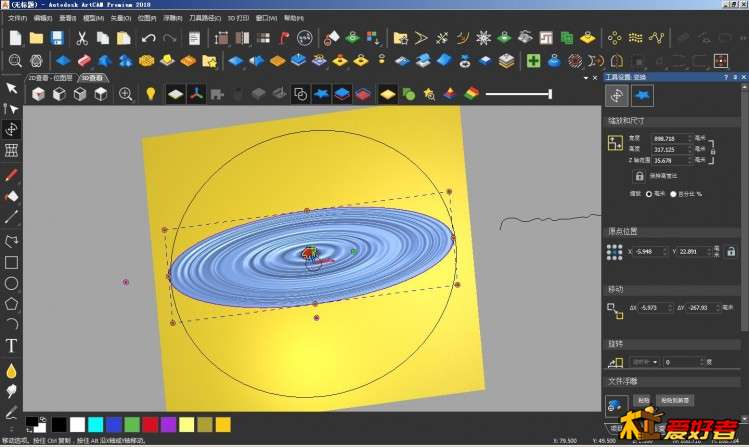Click the 宽度 width input field
Image resolution: width=749 pixels, height=447 pixels.
coord(669,138)
